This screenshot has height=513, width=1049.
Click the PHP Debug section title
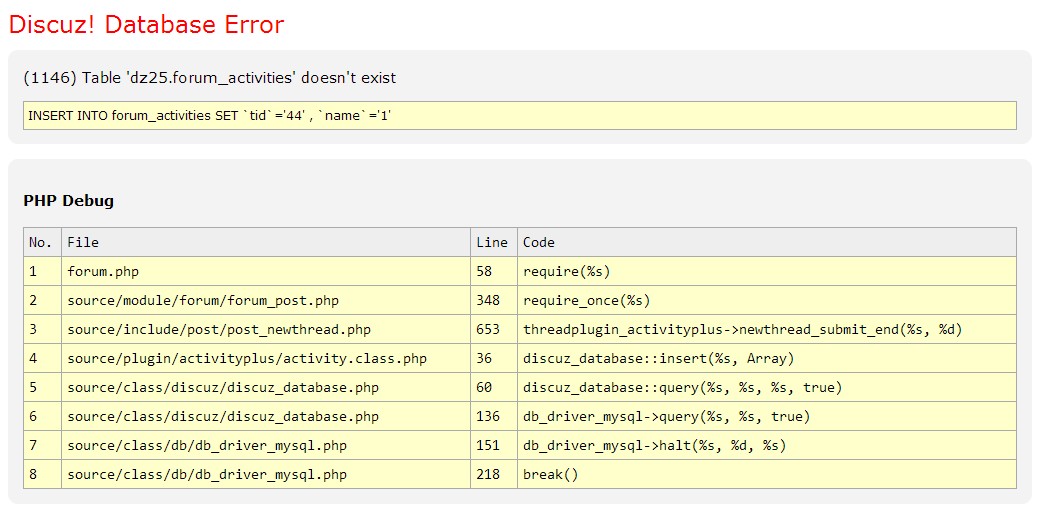click(69, 201)
